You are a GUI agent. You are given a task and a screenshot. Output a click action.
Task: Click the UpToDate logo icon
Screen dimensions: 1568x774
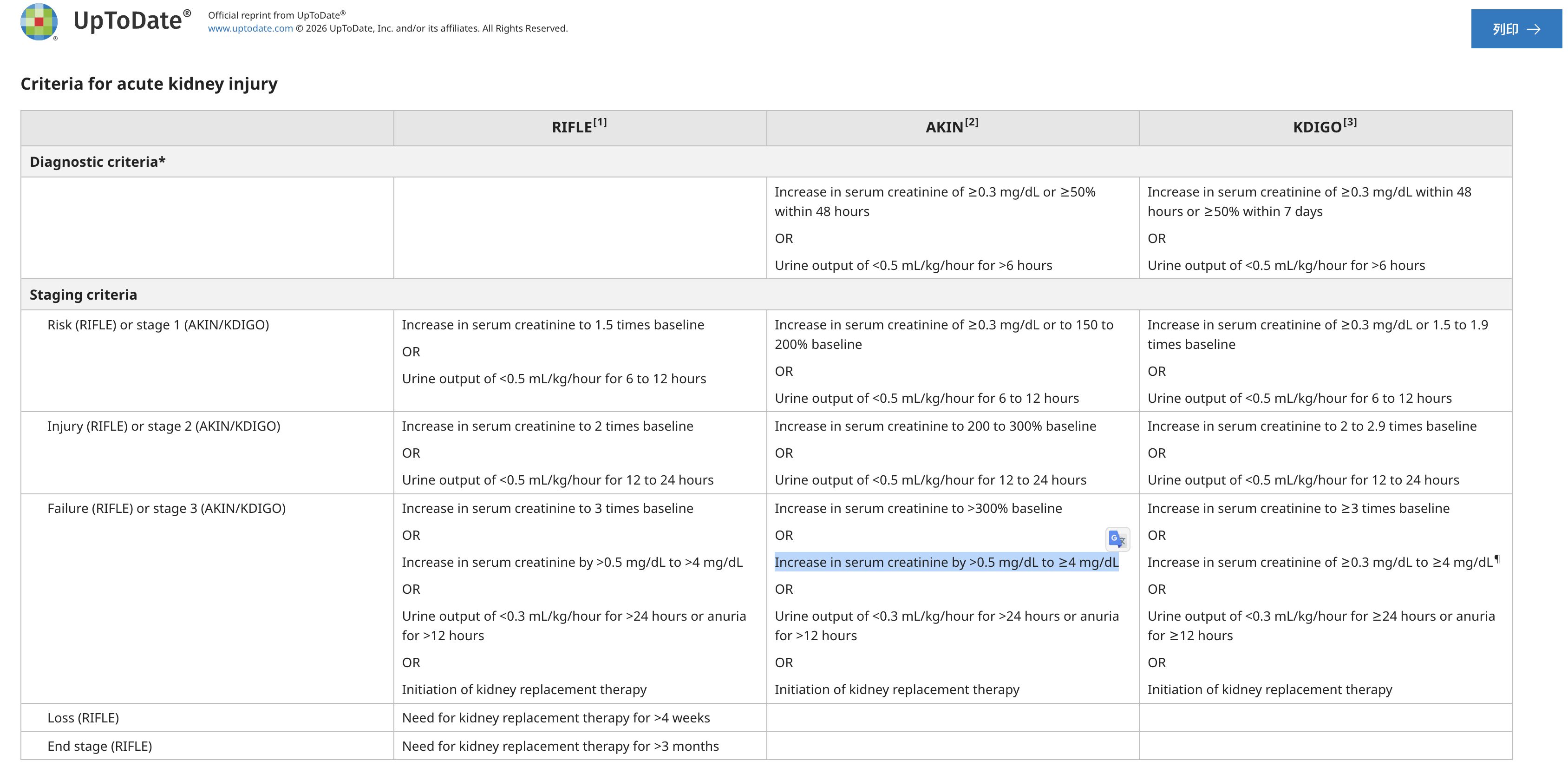click(x=39, y=21)
